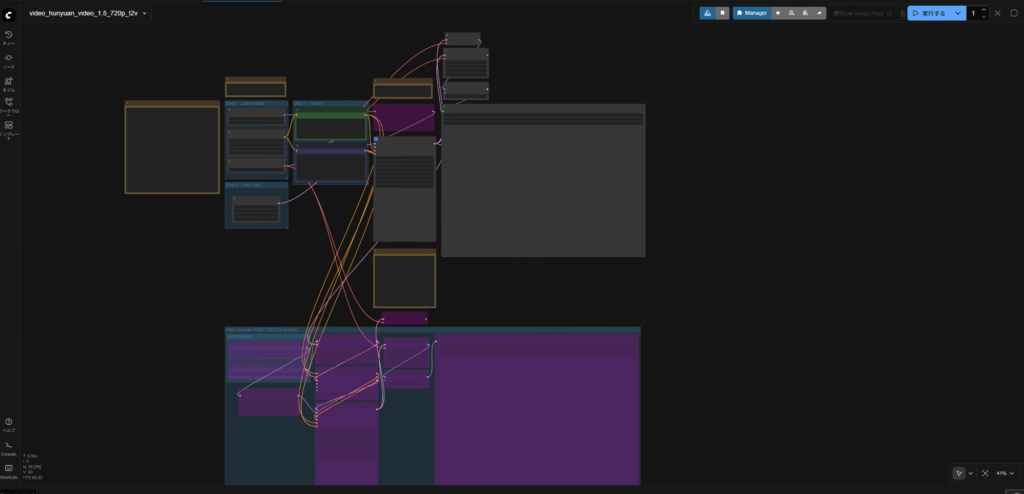Open the Models (モデル) sidebar panel
Viewport: 1024px width, 494px height.
click(x=9, y=83)
